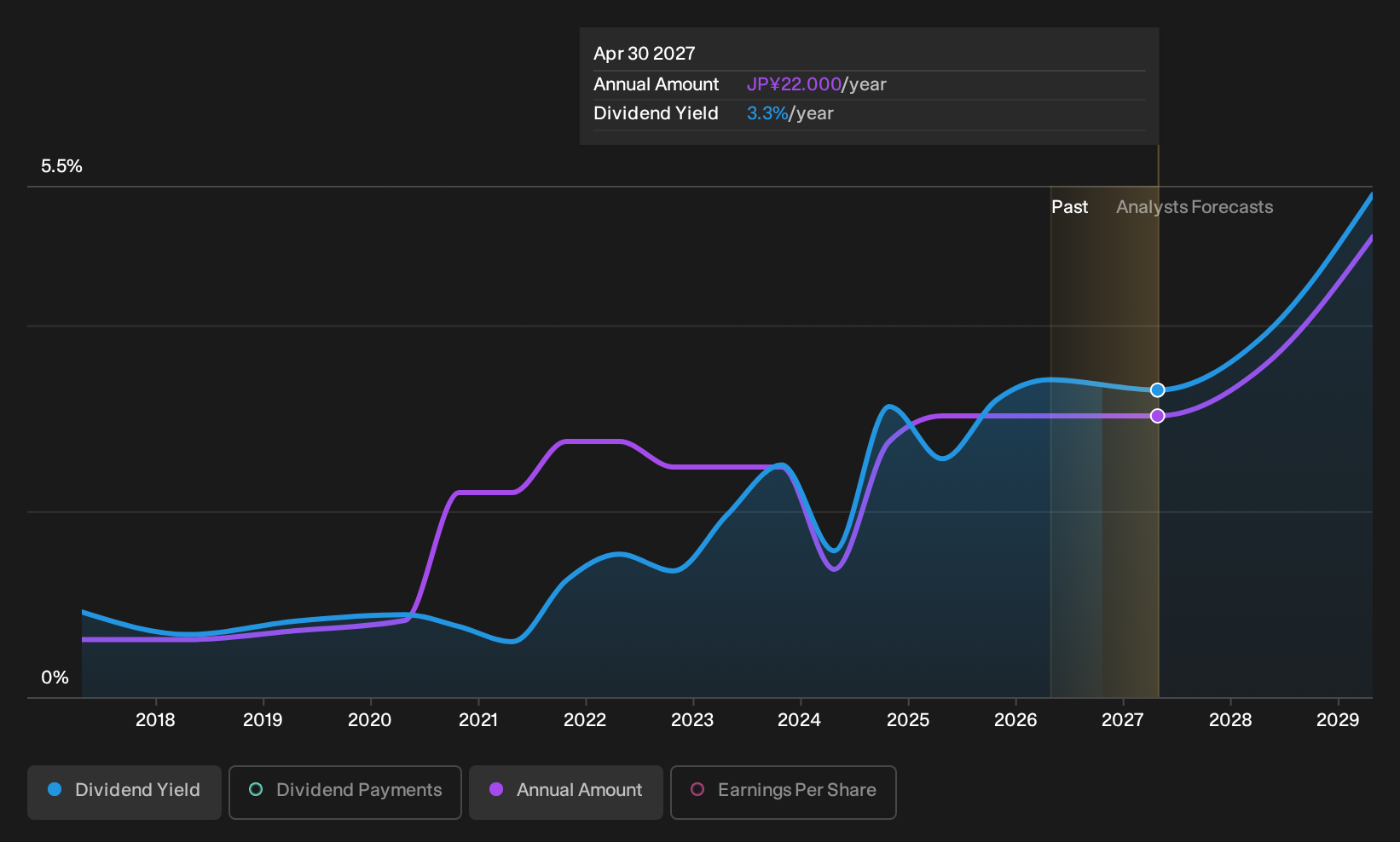
Task: Click the 2026 x-axis label
Action: (x=1015, y=720)
